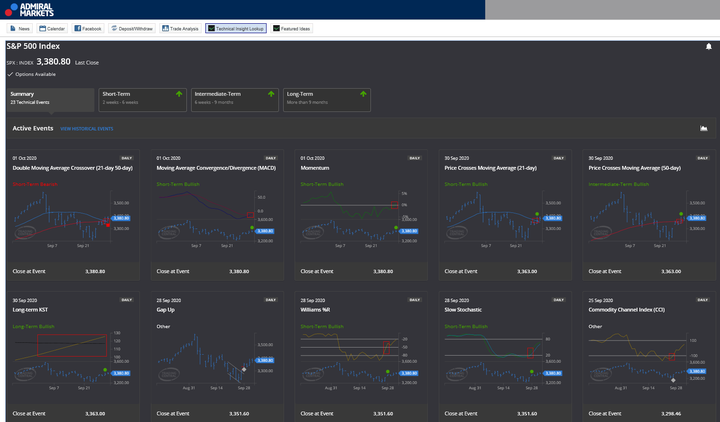Open Deposit/Withdraw from the toolbar
Screen dimensions: 720x422
pos(132,29)
